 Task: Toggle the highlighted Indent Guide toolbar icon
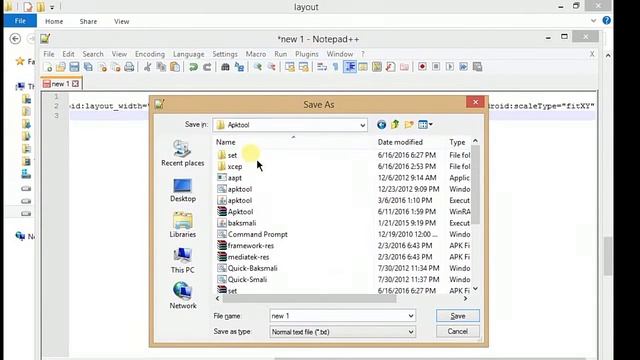[x=350, y=67]
